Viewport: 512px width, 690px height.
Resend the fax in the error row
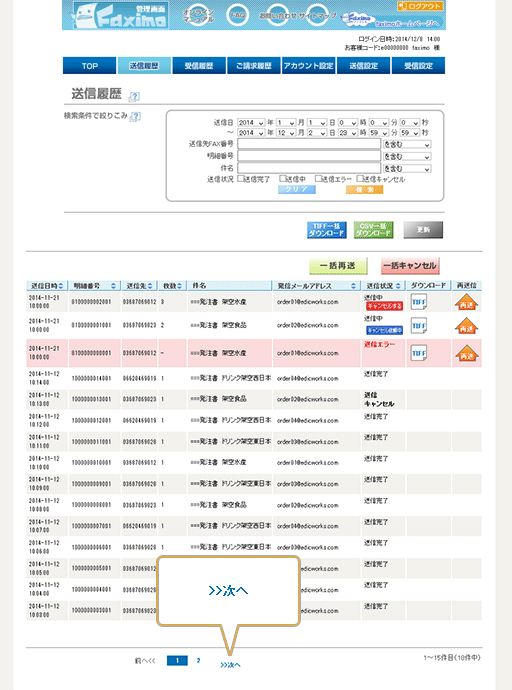coord(466,353)
